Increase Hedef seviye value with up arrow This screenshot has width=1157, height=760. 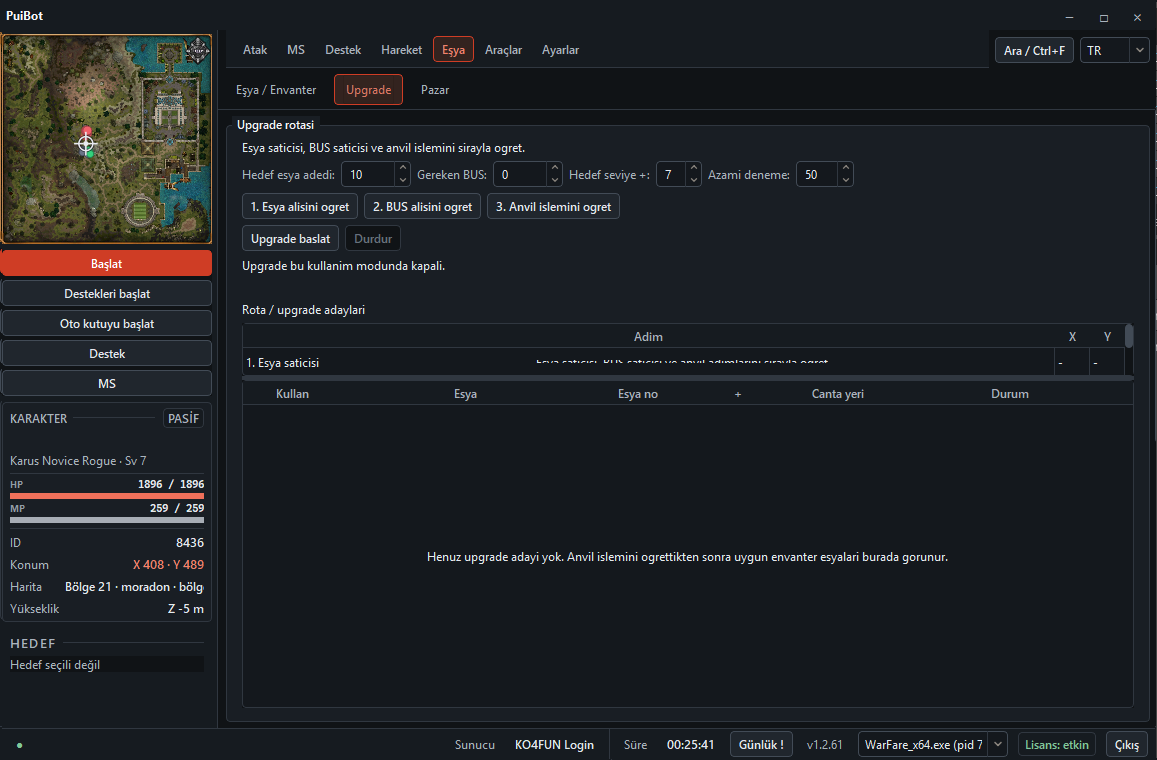coord(694,169)
